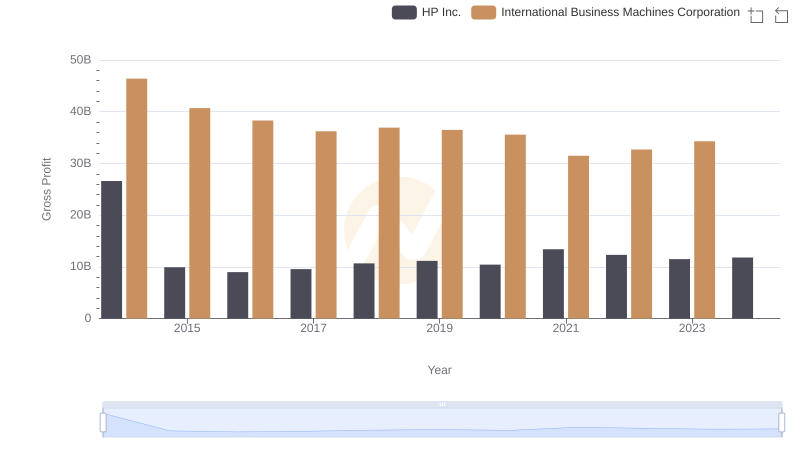Click the HP Inc. bar for 2023
Screen dimensions: 800x461
click(x=680, y=289)
